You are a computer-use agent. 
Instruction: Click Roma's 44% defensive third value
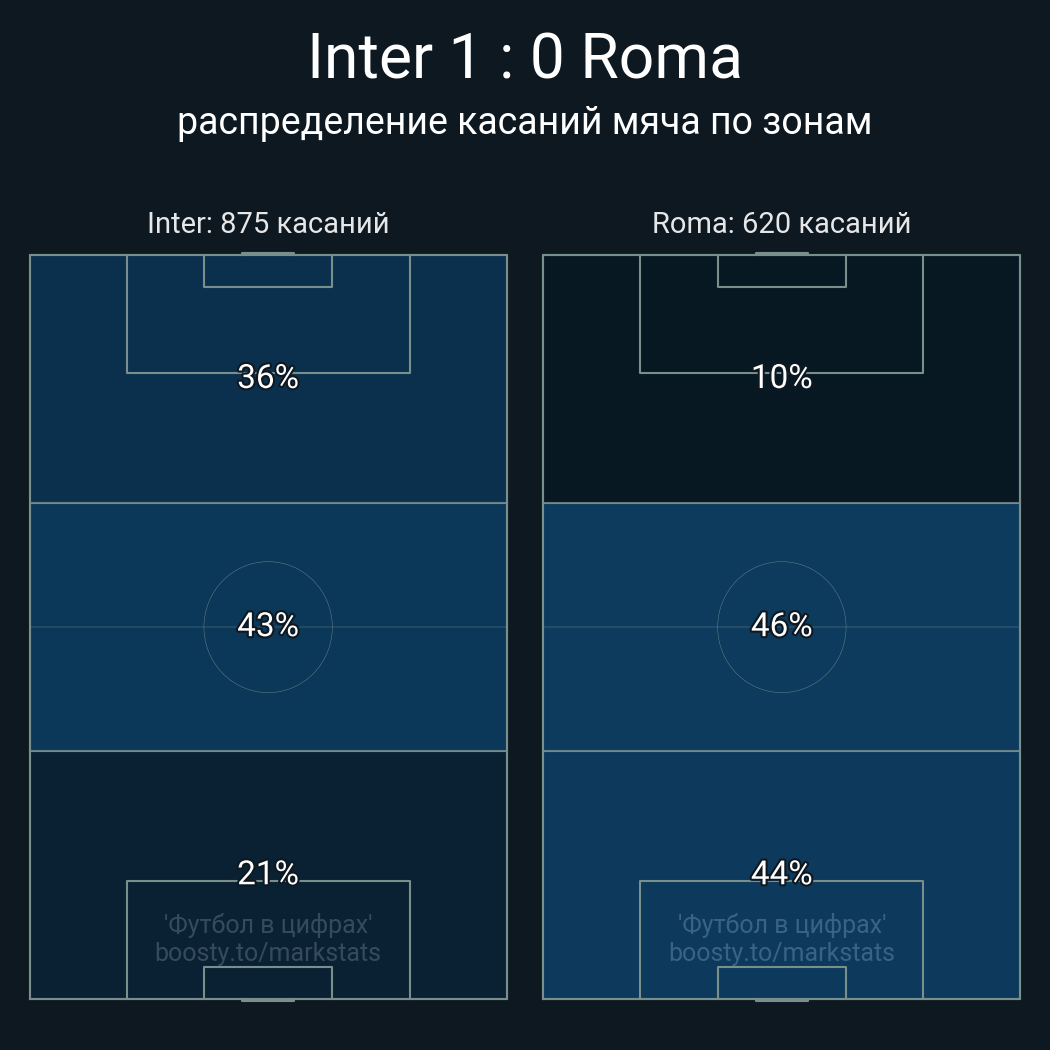click(x=781, y=873)
